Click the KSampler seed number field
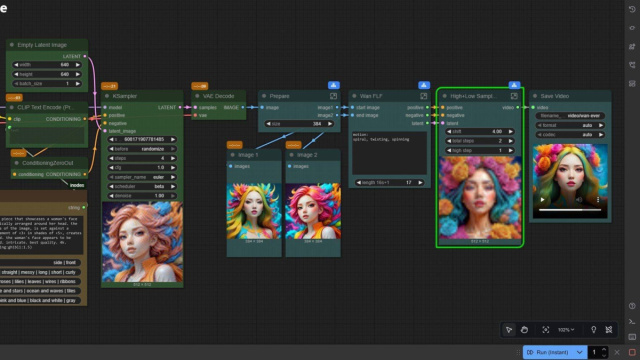Viewport: 640px width, 360px height. (142, 140)
